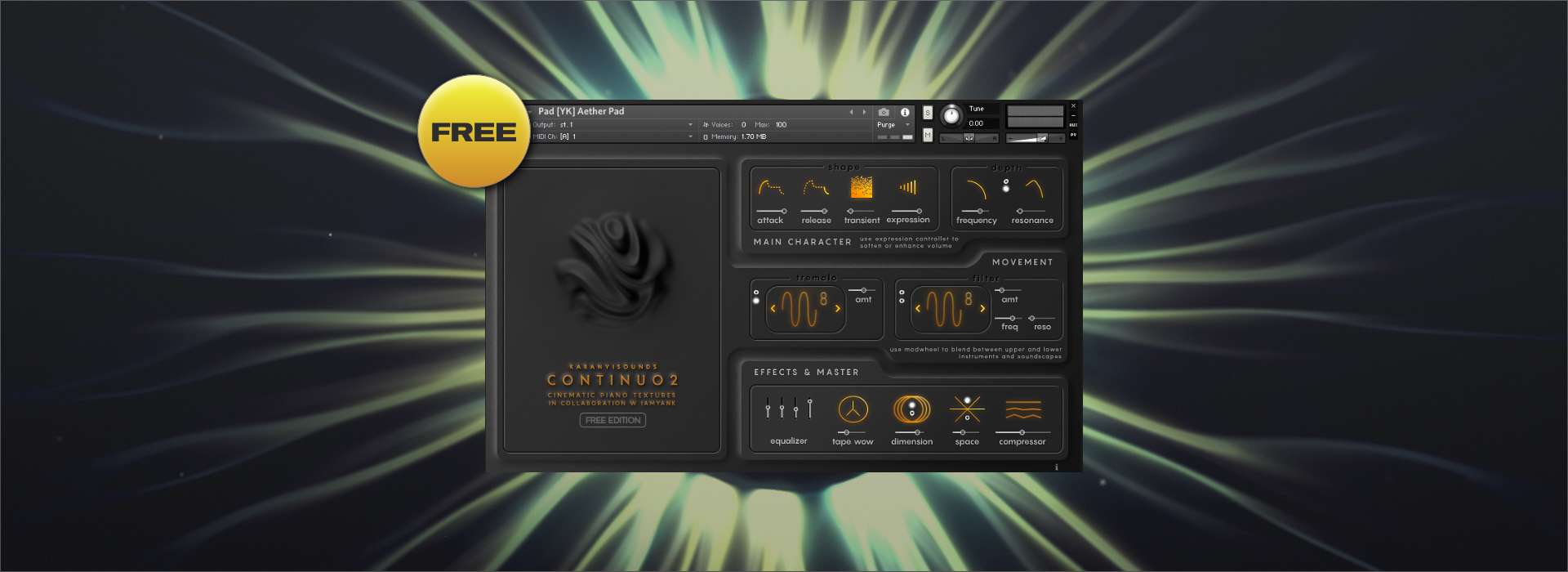Click the camera snapshot icon in header
Image resolution: width=1568 pixels, height=572 pixels.
884,112
